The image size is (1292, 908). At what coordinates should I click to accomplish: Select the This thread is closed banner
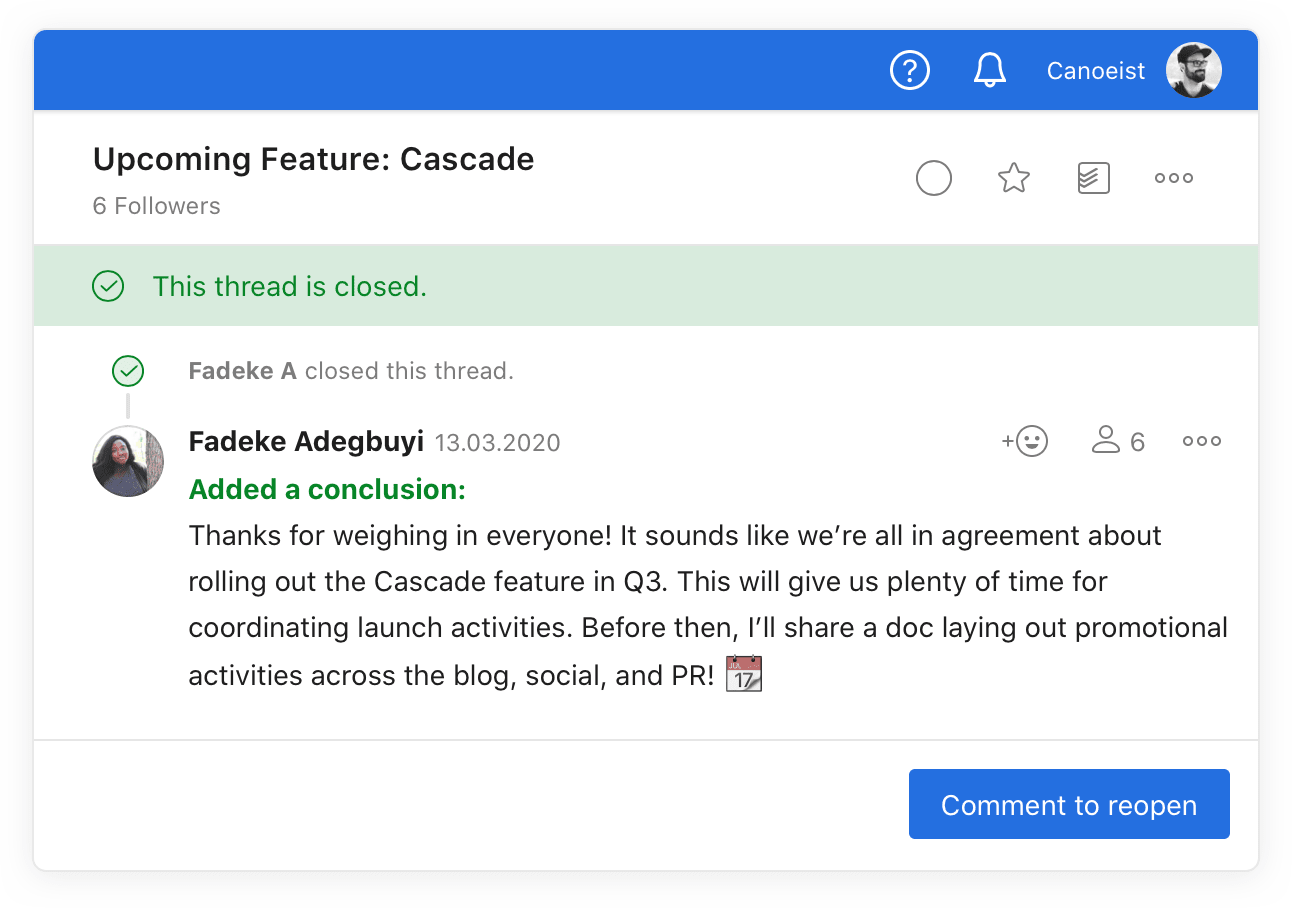coord(290,285)
